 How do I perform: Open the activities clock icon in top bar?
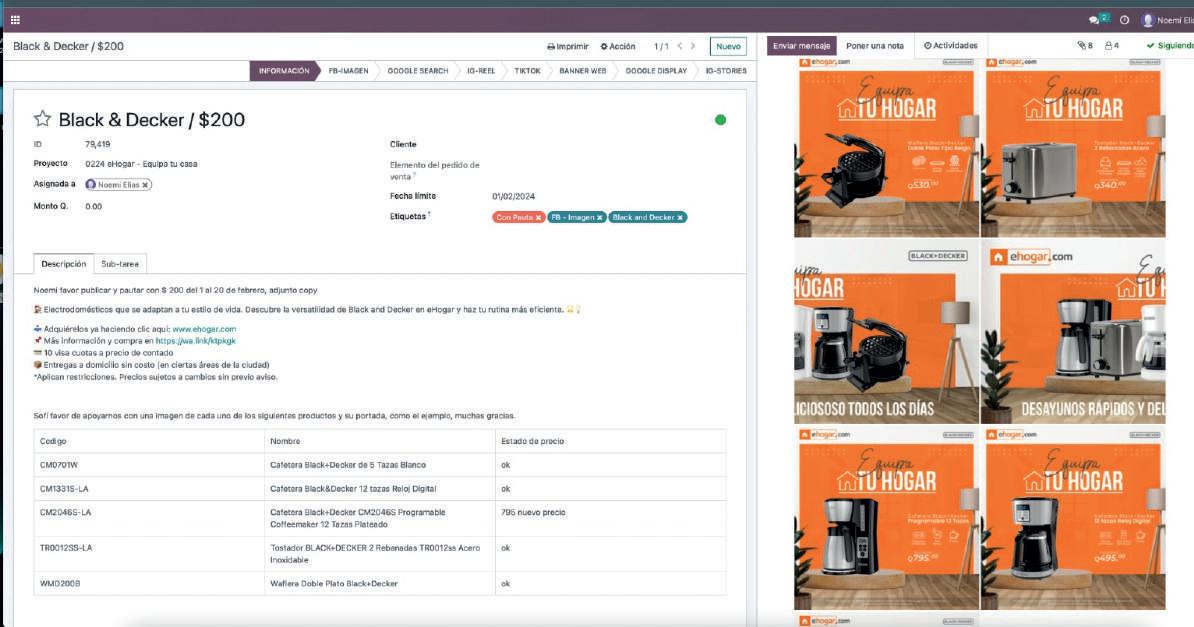[x=1124, y=21]
